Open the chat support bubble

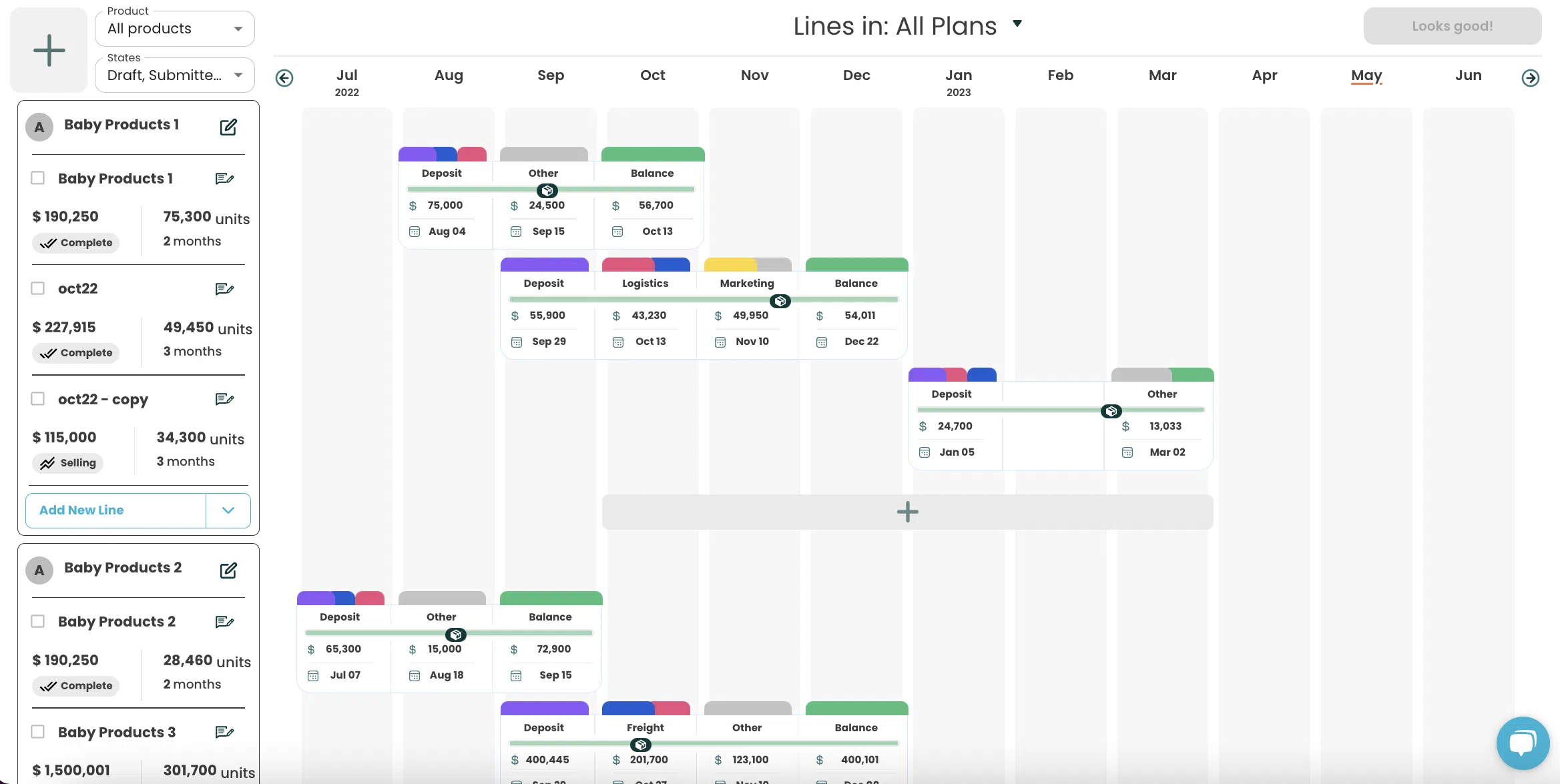tap(1523, 743)
